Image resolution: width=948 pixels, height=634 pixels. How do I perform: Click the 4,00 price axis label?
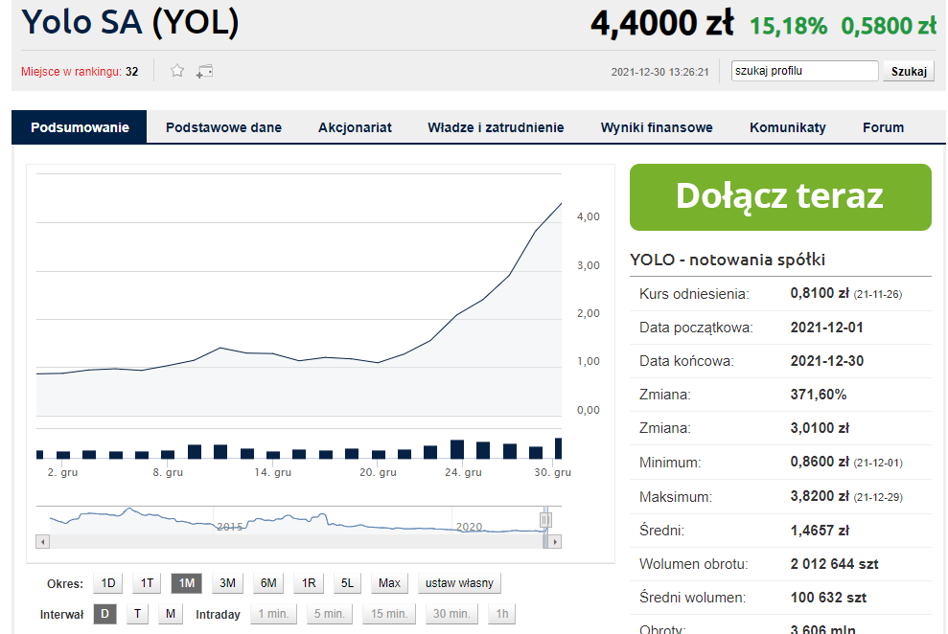[x=588, y=216]
